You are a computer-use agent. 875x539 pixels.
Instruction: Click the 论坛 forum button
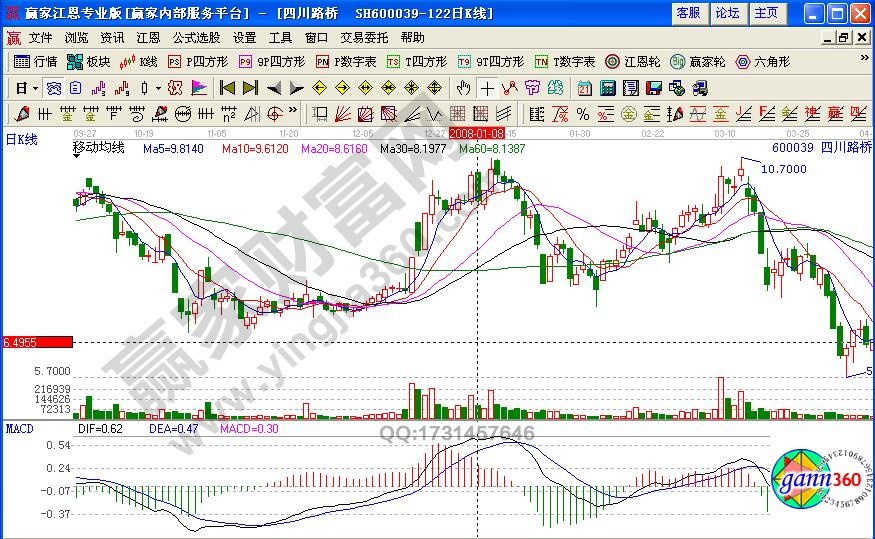728,13
